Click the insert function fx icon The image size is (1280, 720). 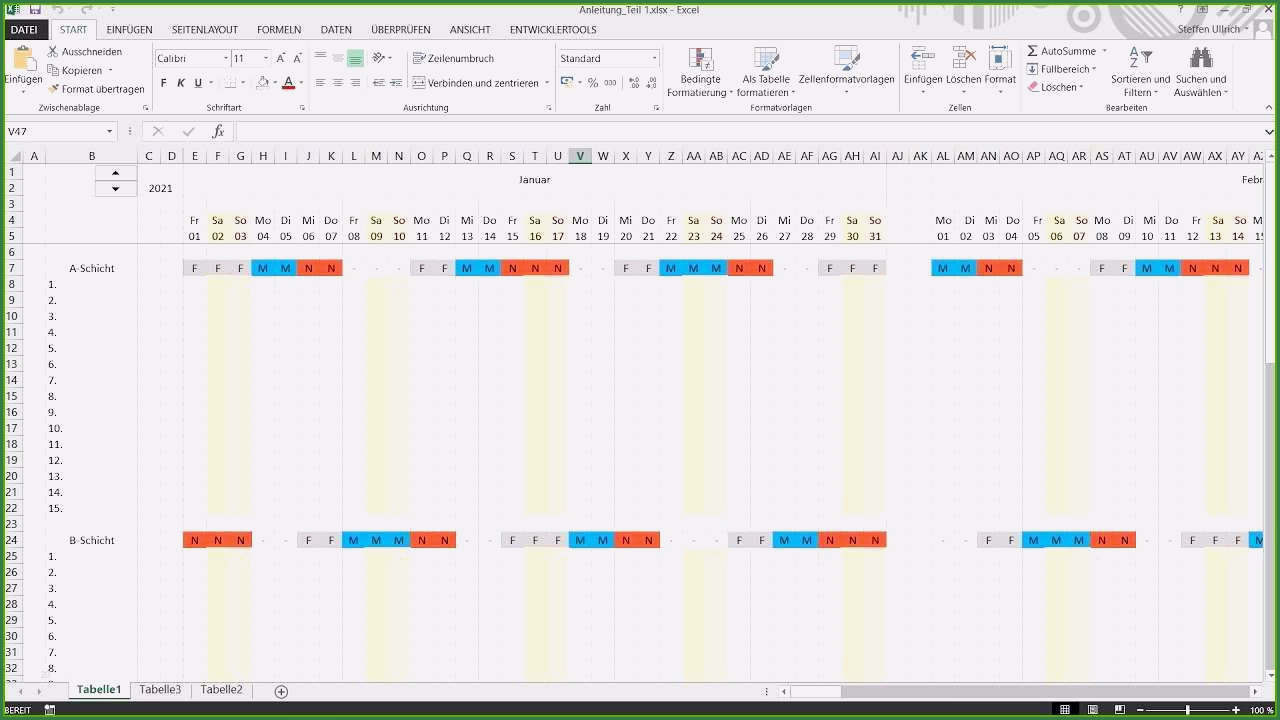point(218,131)
